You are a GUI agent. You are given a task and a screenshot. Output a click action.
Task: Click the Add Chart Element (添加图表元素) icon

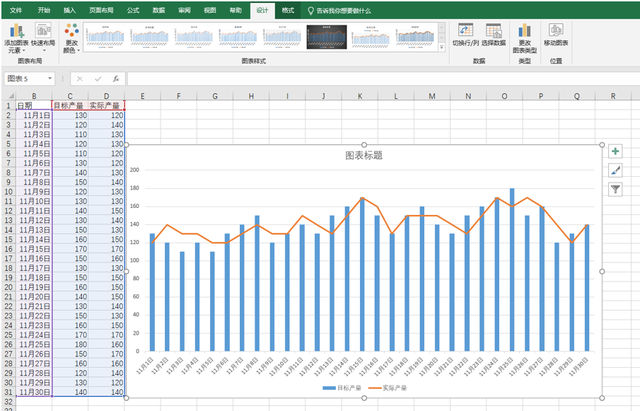(16, 32)
